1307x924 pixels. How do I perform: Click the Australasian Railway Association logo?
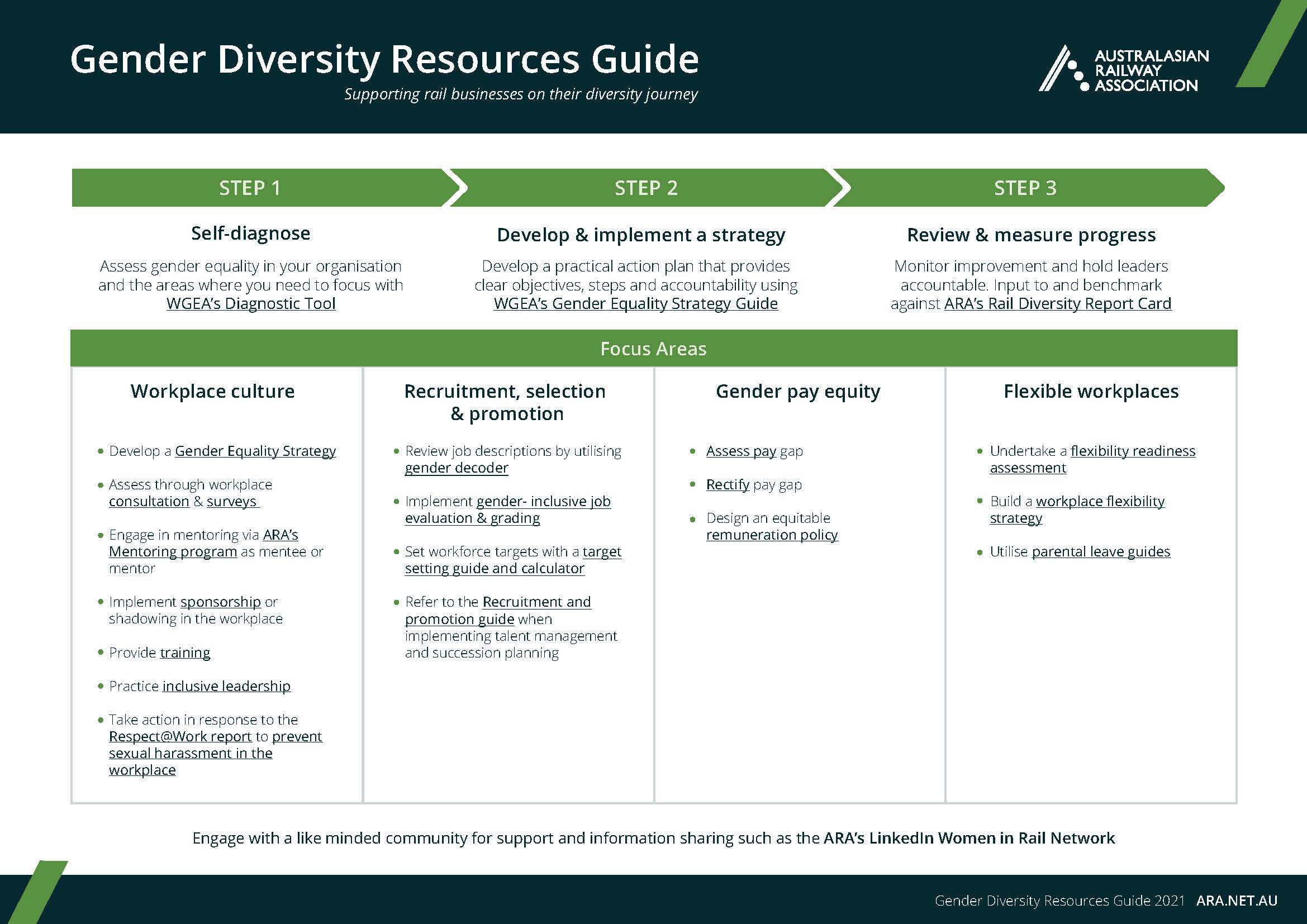click(1123, 70)
